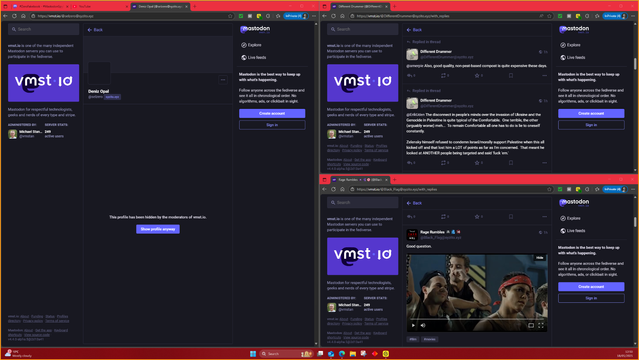This screenshot has height=360, width=639.
Task: Click Show profile anyway in Deniz Opal window
Action: [158, 229]
